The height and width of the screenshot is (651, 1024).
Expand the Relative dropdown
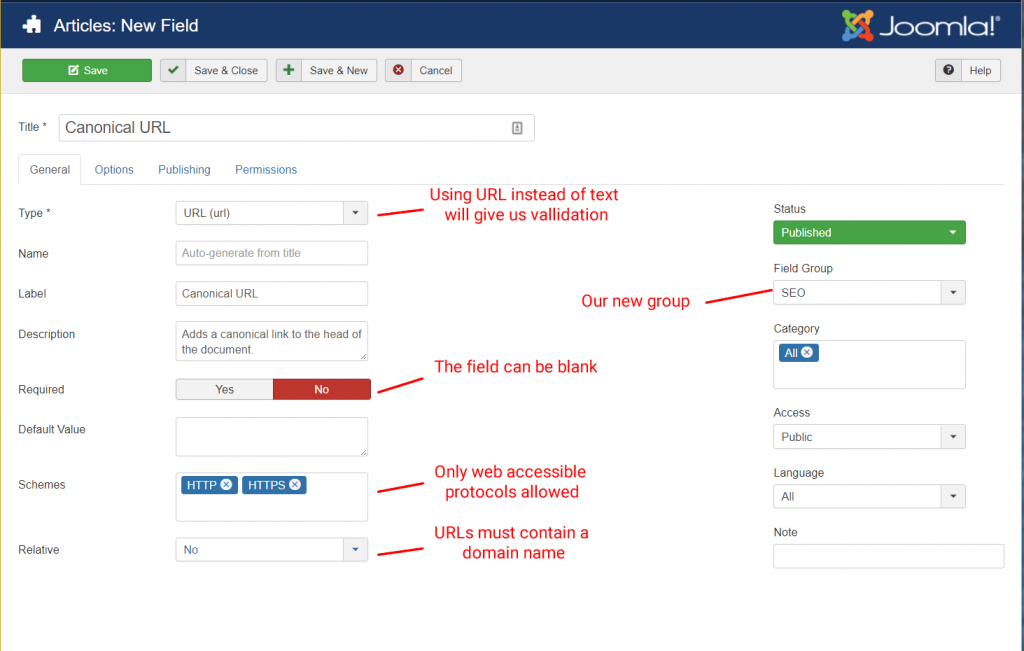tap(356, 549)
